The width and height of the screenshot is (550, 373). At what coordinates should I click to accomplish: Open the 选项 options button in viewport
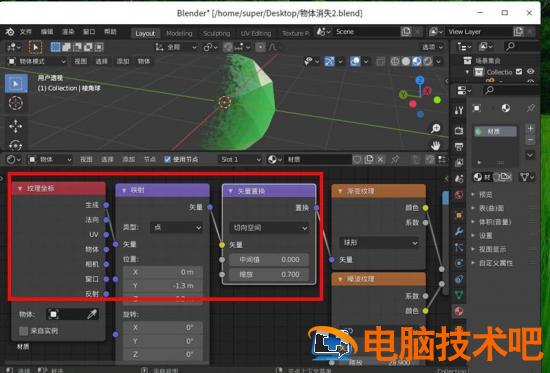pos(432,47)
